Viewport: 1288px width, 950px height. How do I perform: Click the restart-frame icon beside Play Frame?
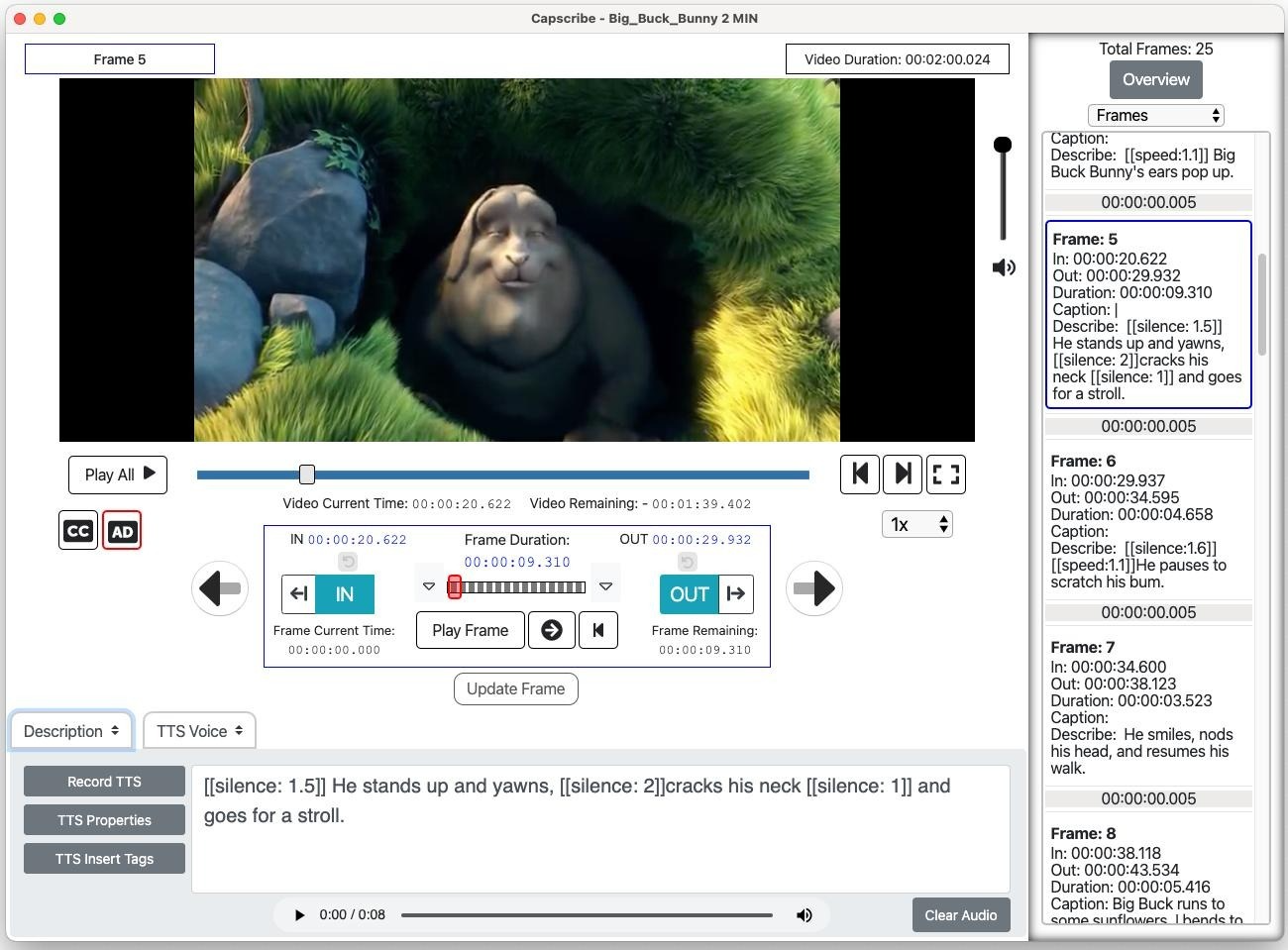598,630
